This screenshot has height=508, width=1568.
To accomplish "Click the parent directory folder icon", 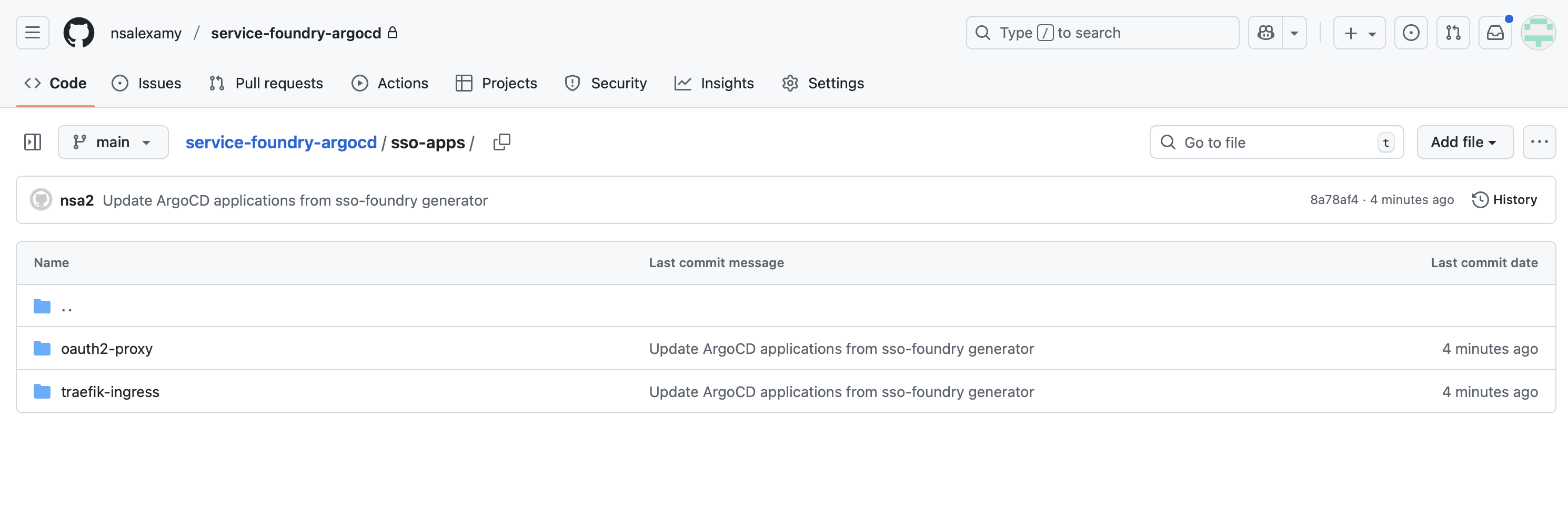I will [x=42, y=306].
